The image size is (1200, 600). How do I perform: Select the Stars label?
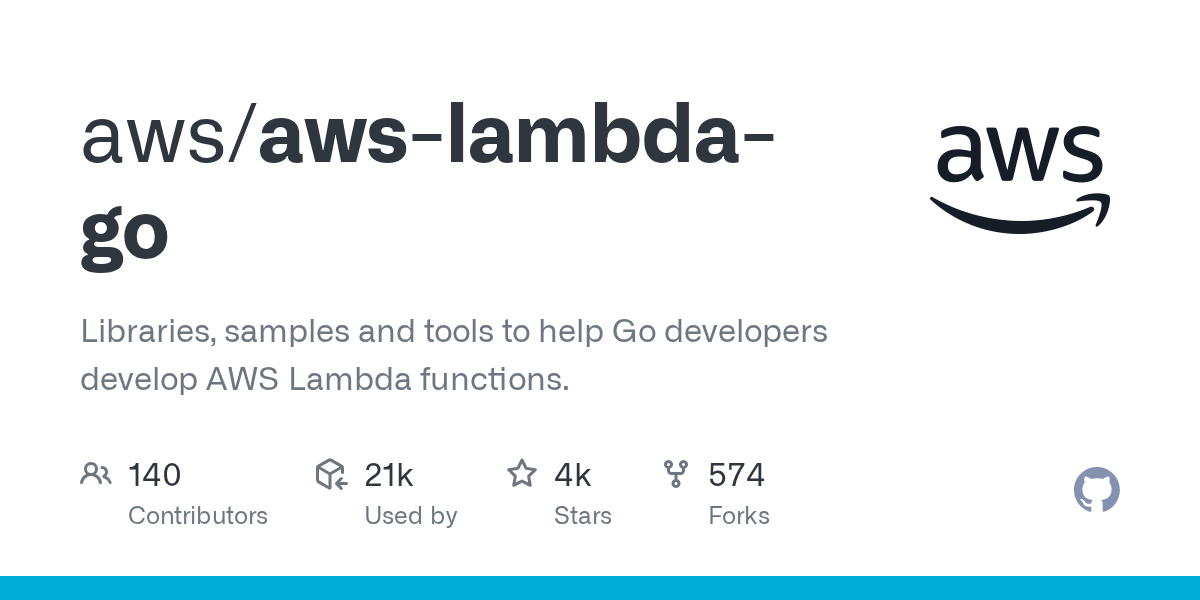(583, 516)
